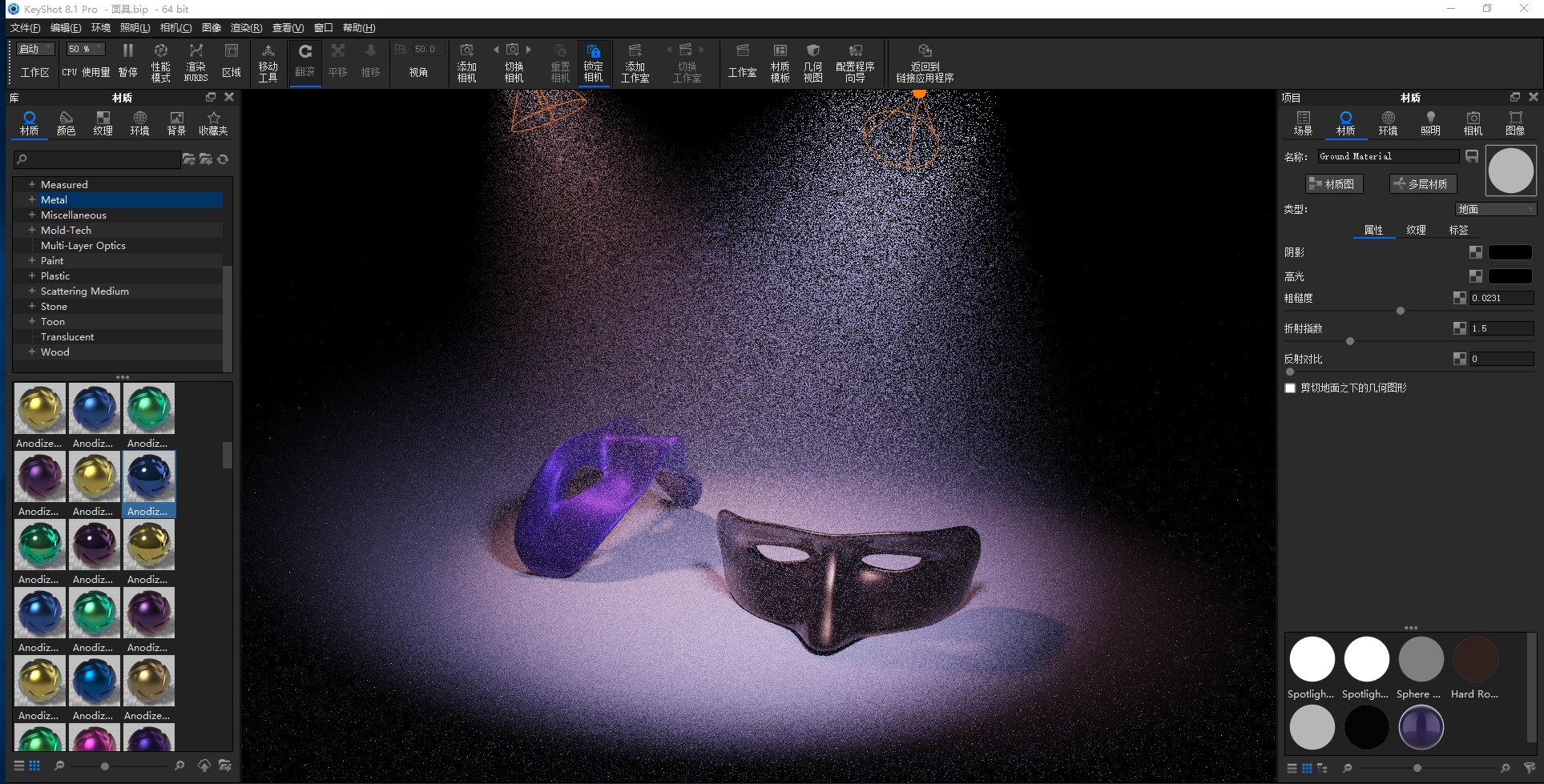Launch the 配置程序向导 configurator wizard
Screen dimensions: 1544x784
856,61
